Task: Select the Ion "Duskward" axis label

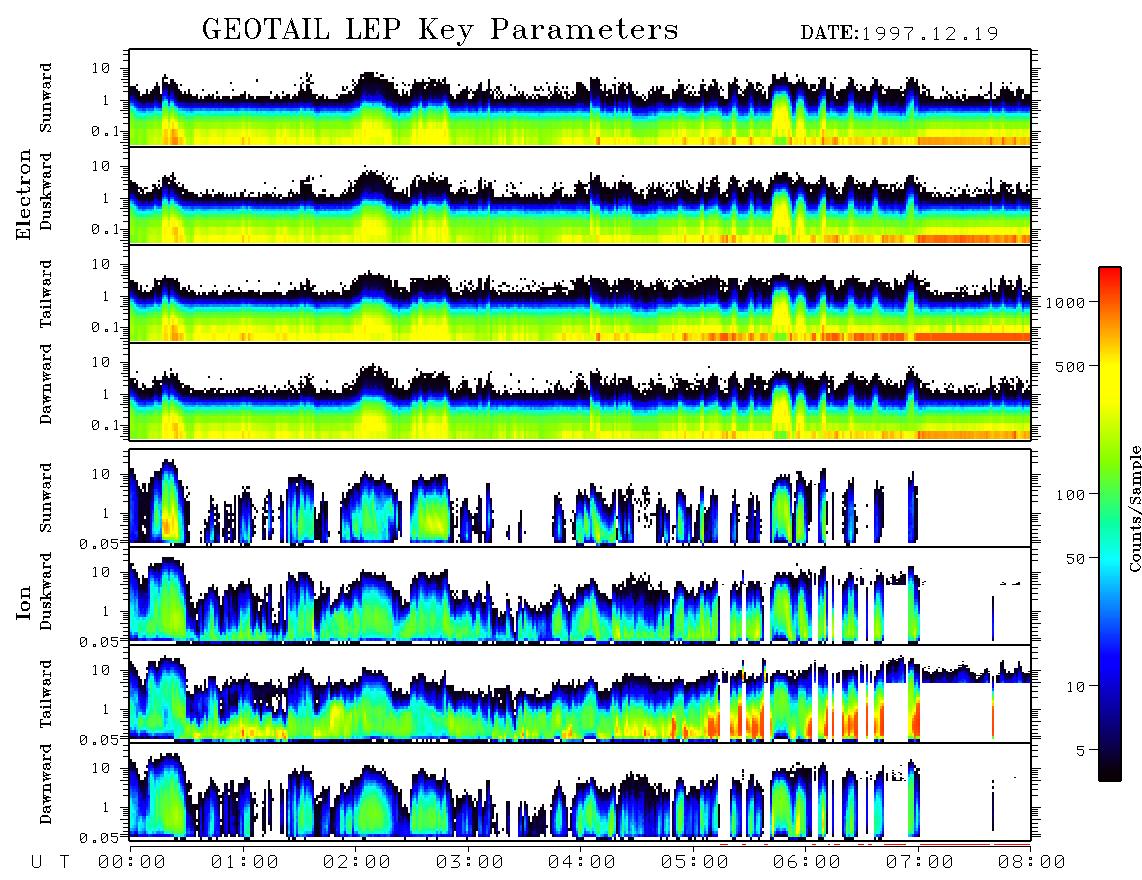Action: pos(46,592)
